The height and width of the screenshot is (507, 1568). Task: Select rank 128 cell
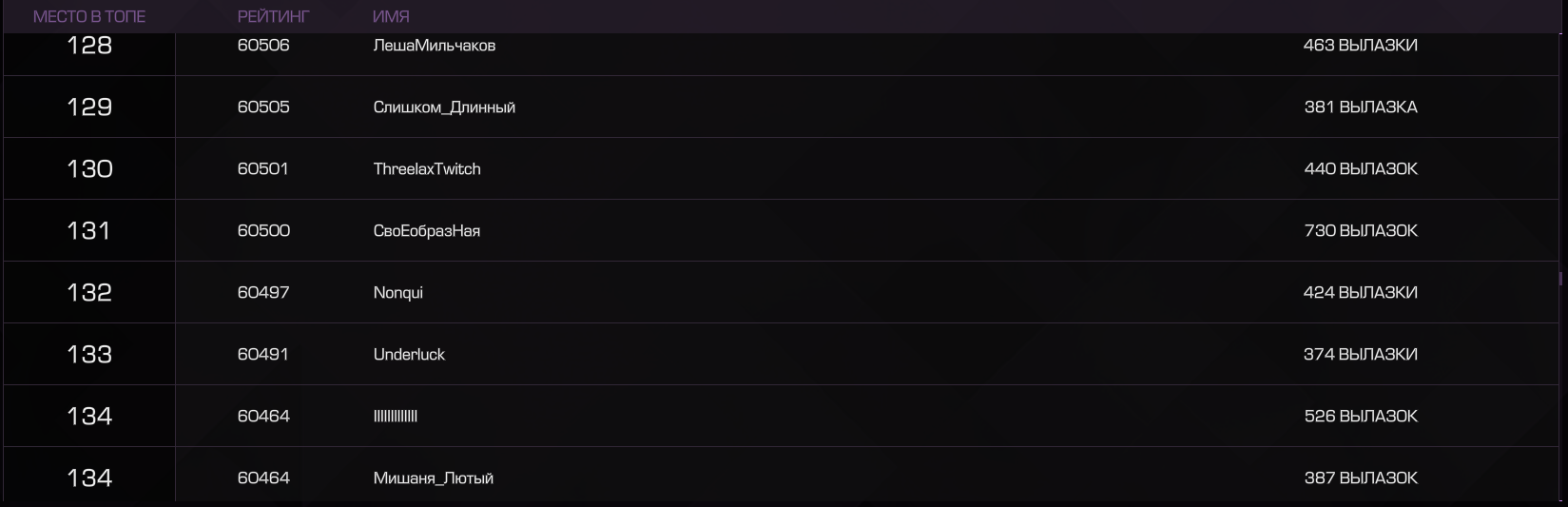coord(89,45)
